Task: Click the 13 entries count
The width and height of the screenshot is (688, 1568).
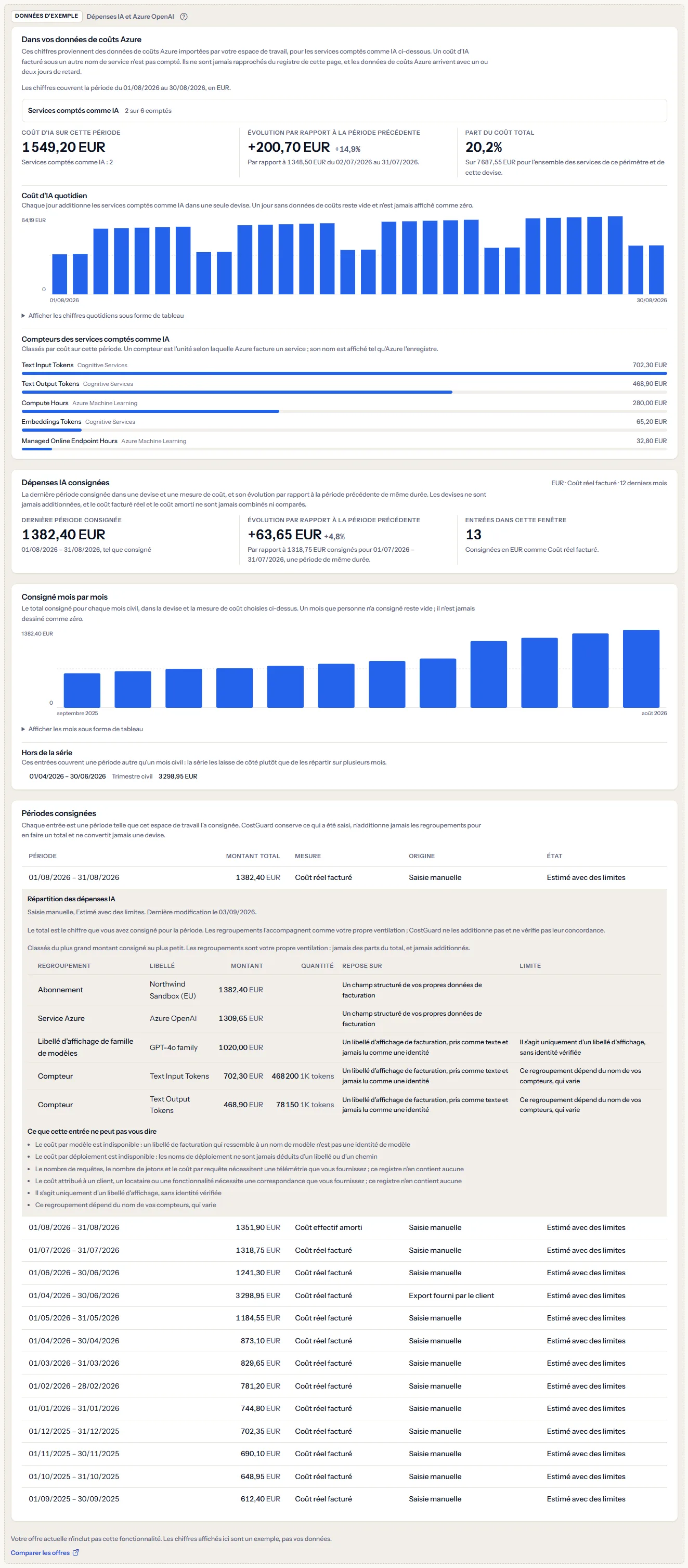Action: (473, 535)
